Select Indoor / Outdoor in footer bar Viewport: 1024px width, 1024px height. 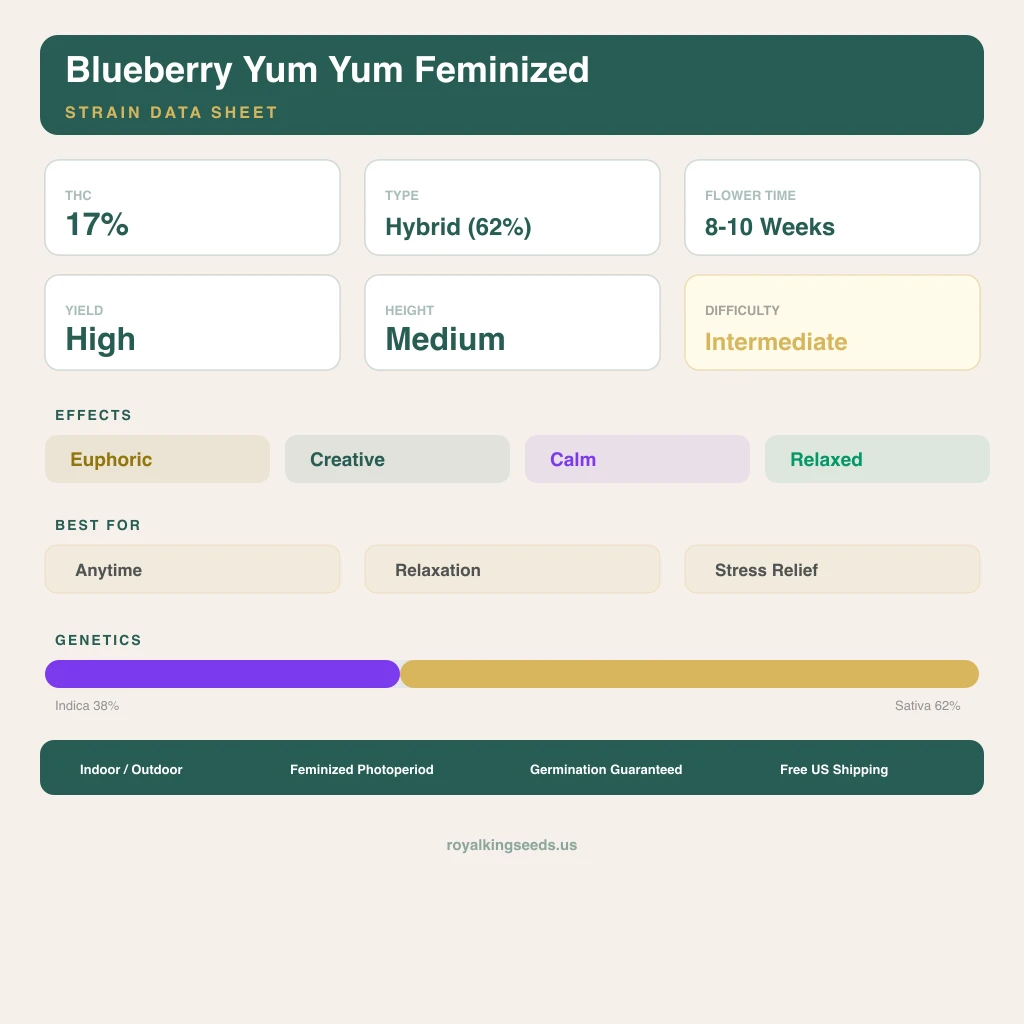131,770
